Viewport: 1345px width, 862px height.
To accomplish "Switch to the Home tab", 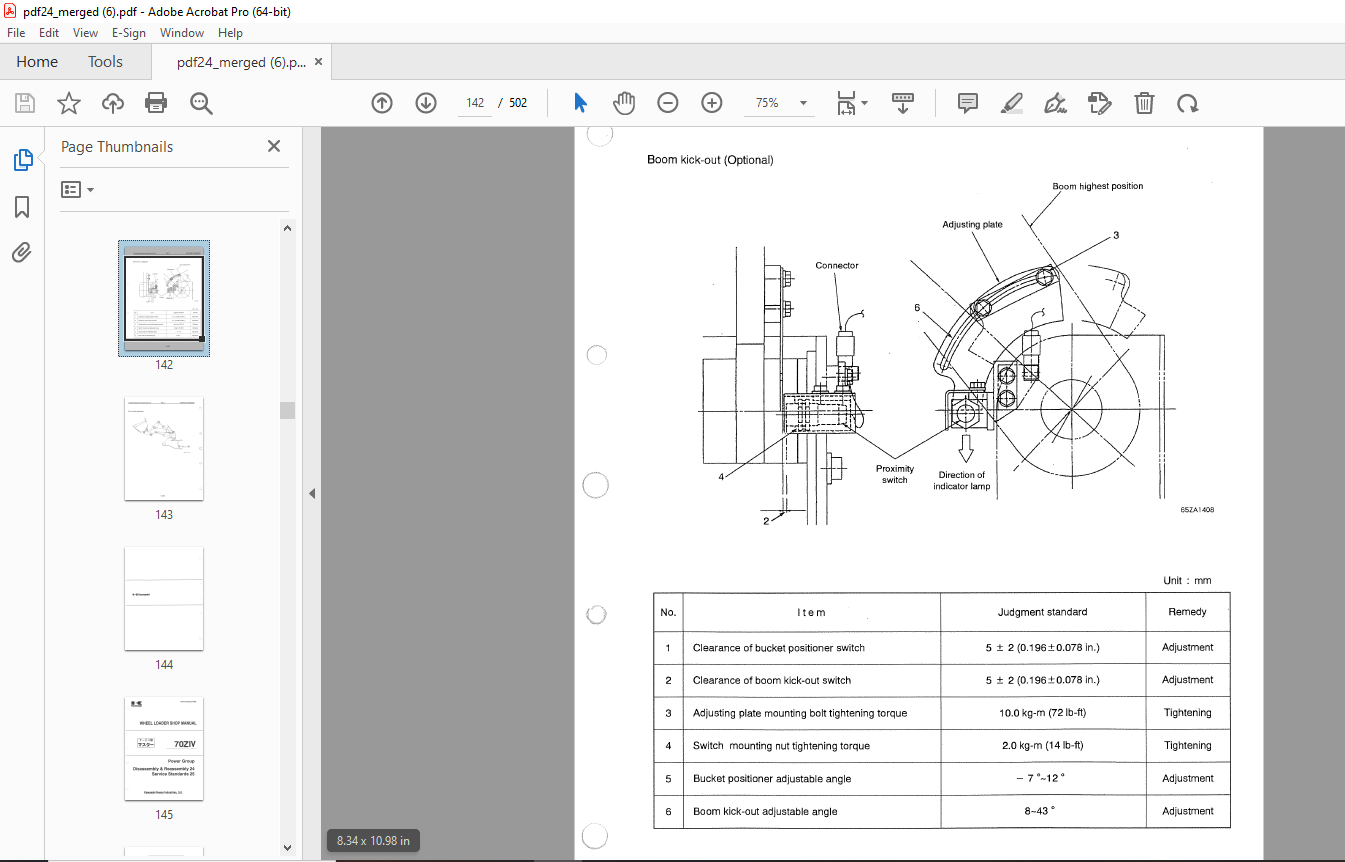I will 37,62.
